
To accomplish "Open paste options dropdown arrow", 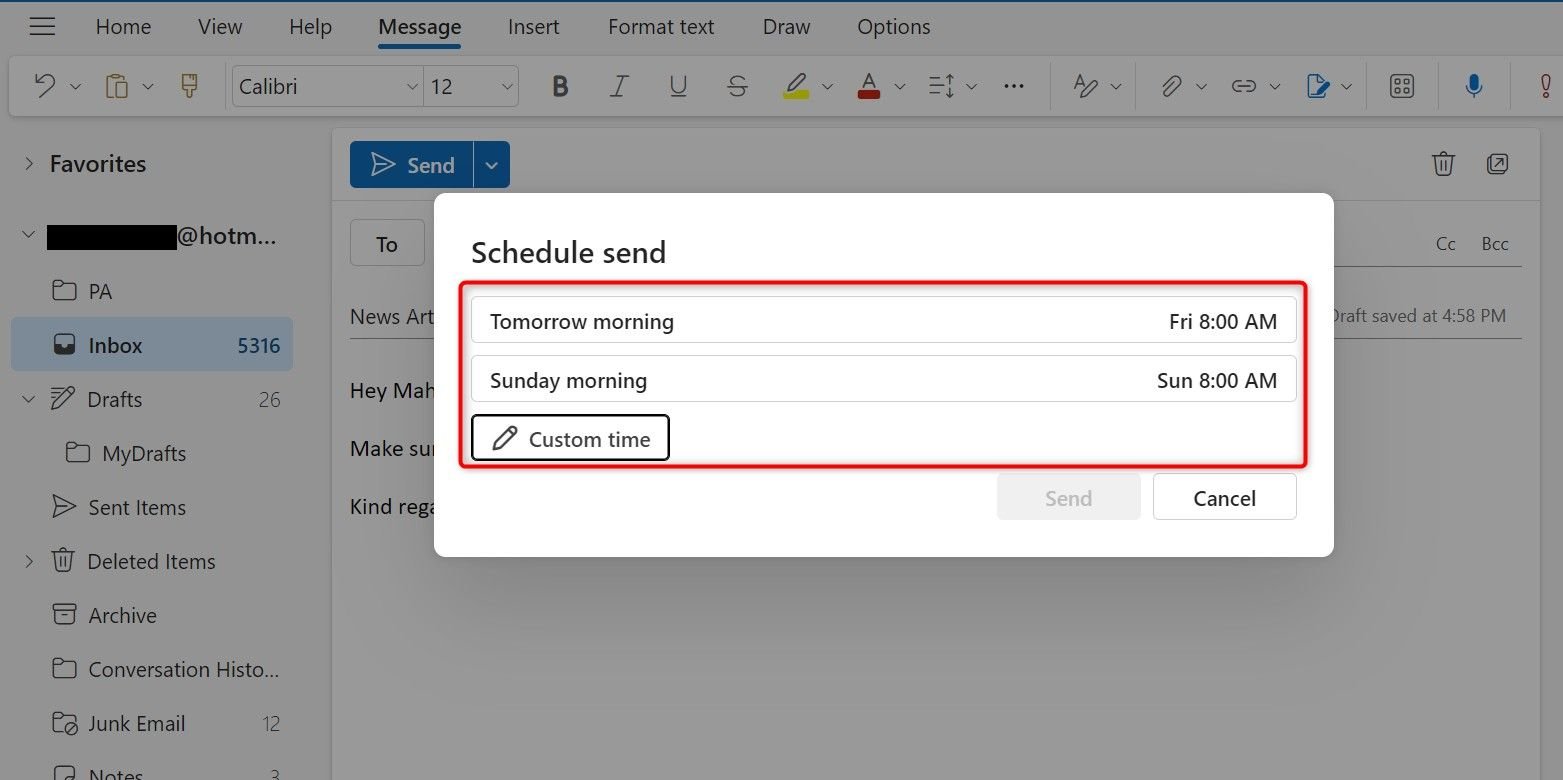I will click(x=148, y=87).
